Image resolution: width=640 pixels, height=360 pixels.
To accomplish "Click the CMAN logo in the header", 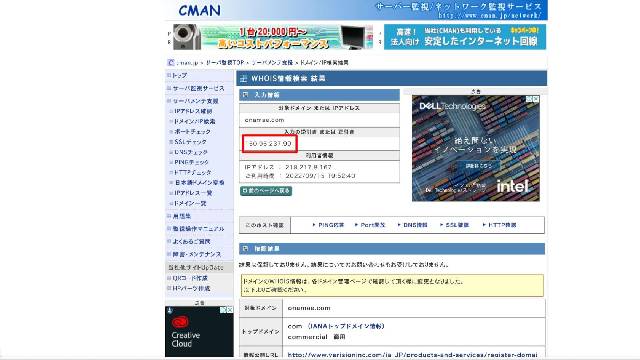I will [199, 11].
